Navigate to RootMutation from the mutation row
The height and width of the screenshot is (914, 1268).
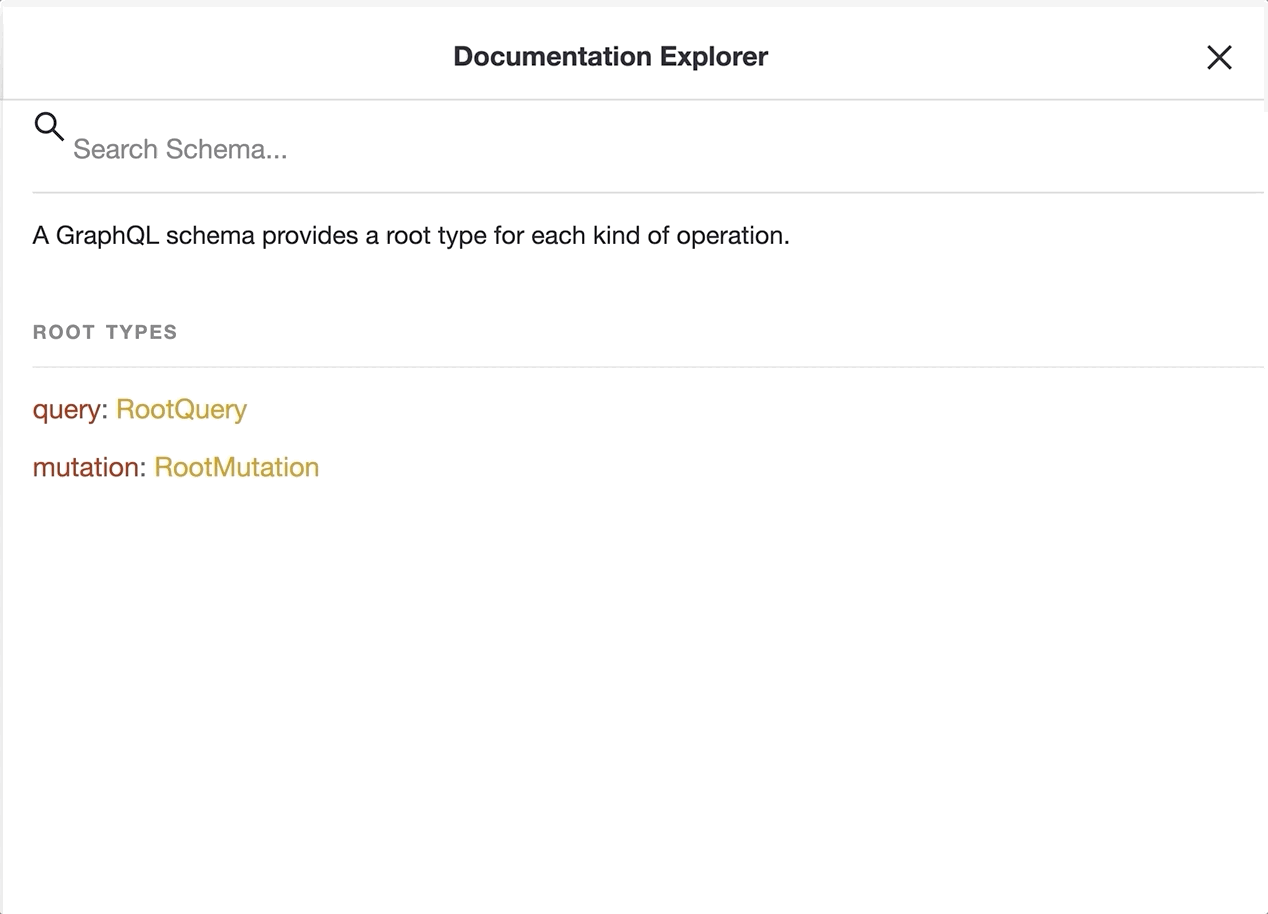(236, 467)
